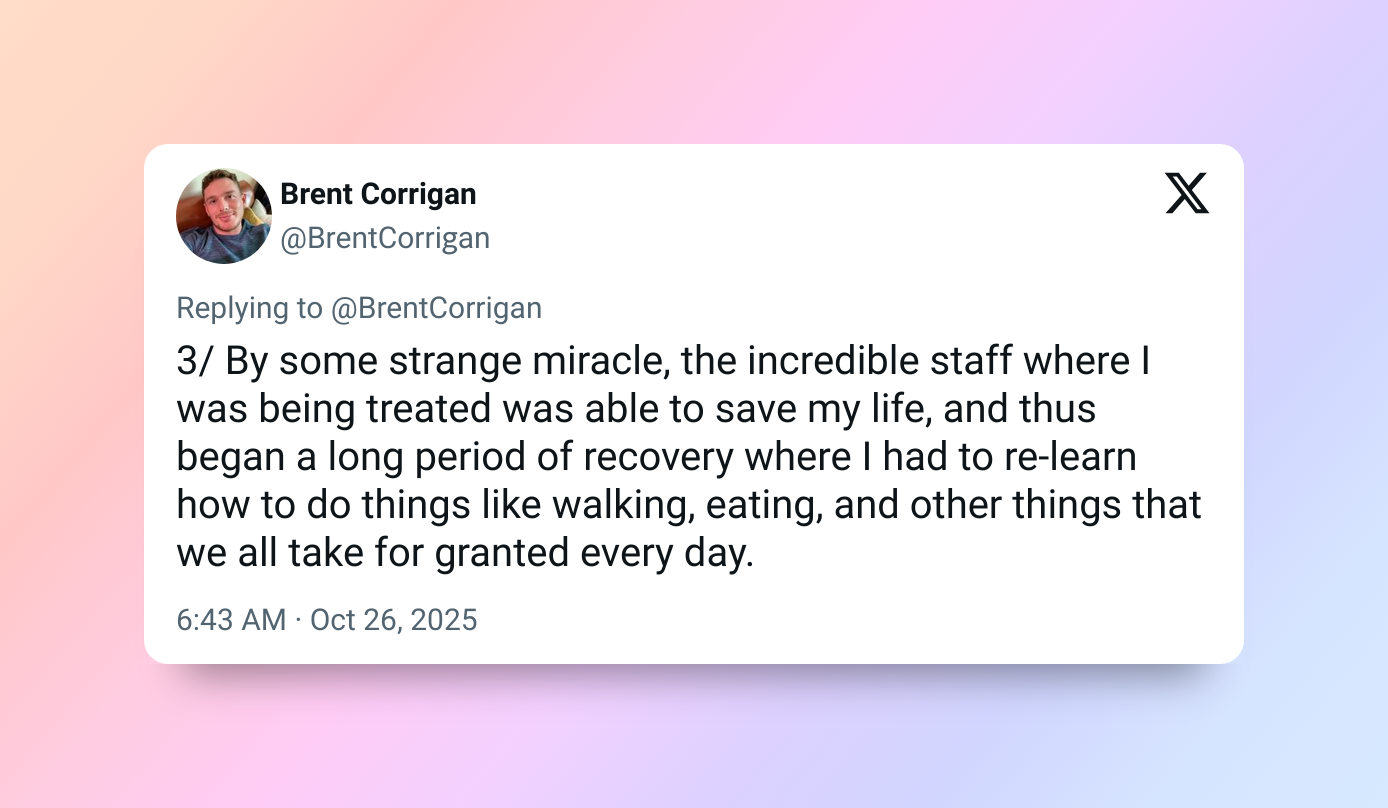The image size is (1388, 808).
Task: Click @BrentCorrigan mention in the Replying to line
Action: (x=436, y=308)
